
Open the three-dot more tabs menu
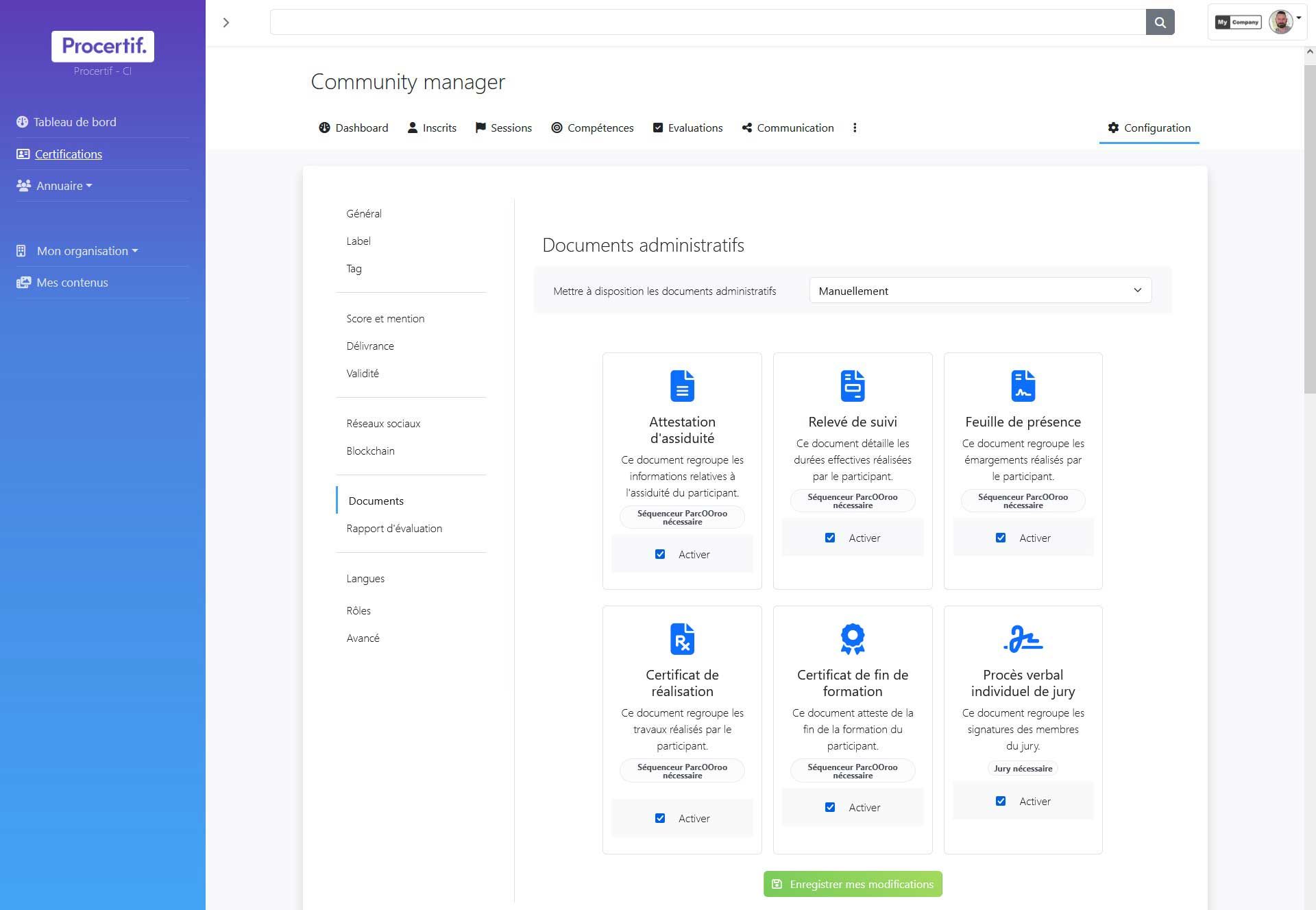coord(855,128)
